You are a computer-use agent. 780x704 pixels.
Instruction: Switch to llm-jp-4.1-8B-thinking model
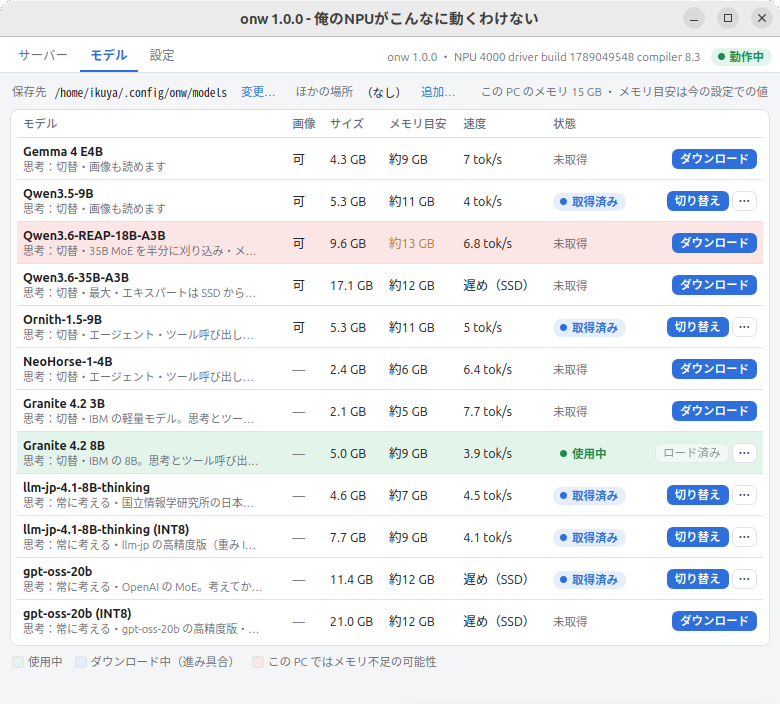[697, 495]
